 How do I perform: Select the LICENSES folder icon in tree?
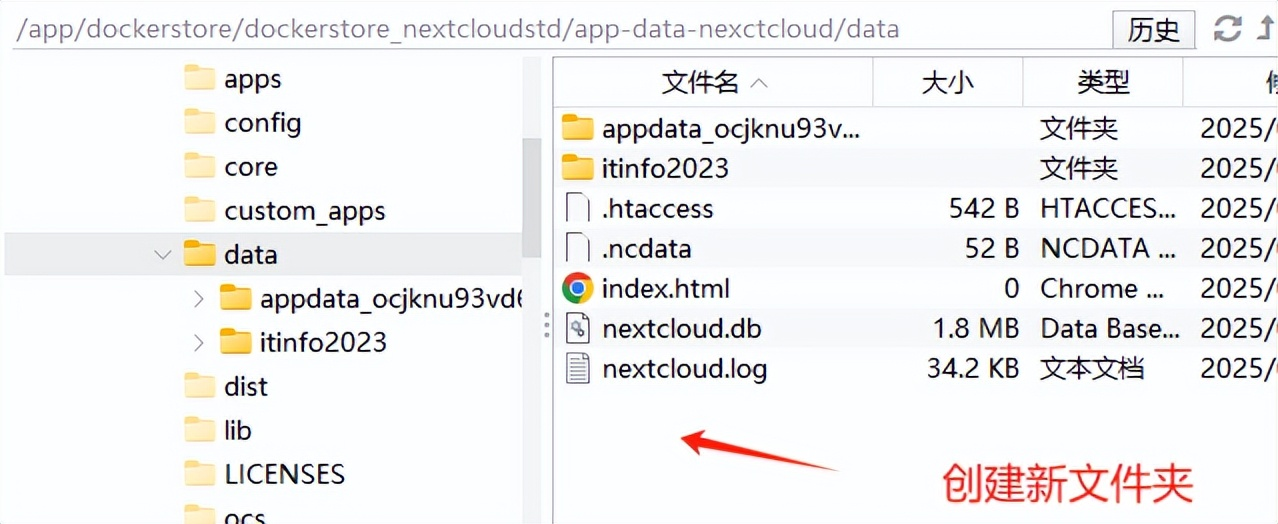click(x=200, y=474)
